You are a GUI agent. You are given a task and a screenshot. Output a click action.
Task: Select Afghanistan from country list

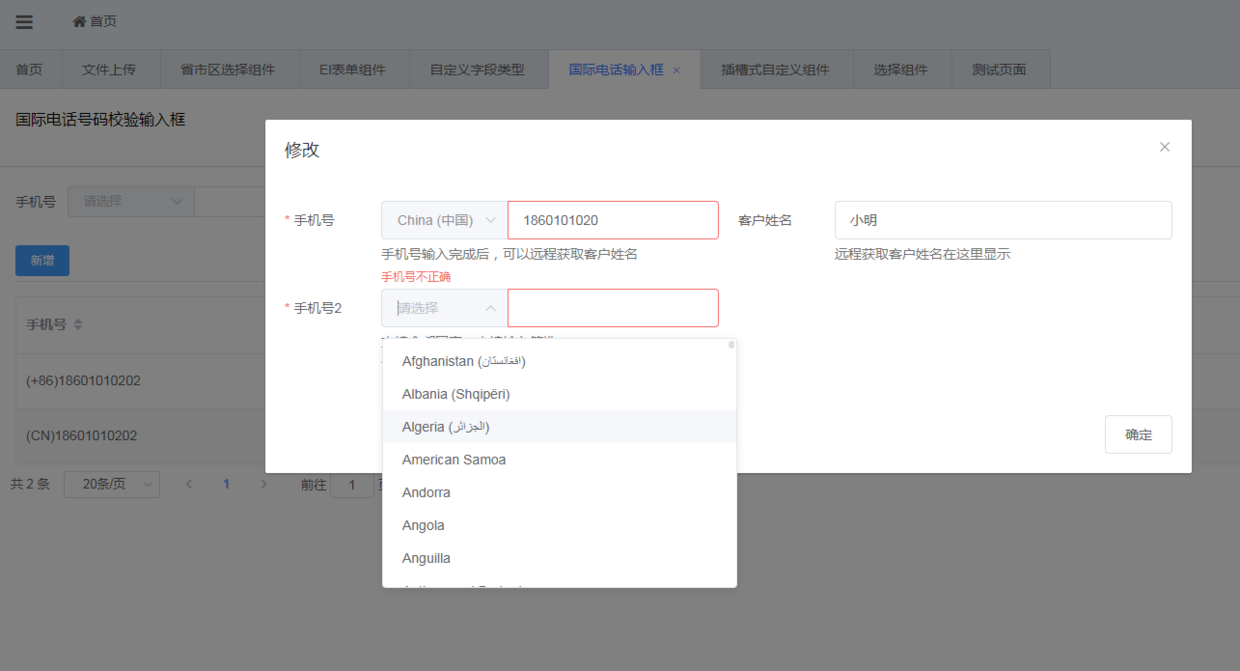pos(560,361)
